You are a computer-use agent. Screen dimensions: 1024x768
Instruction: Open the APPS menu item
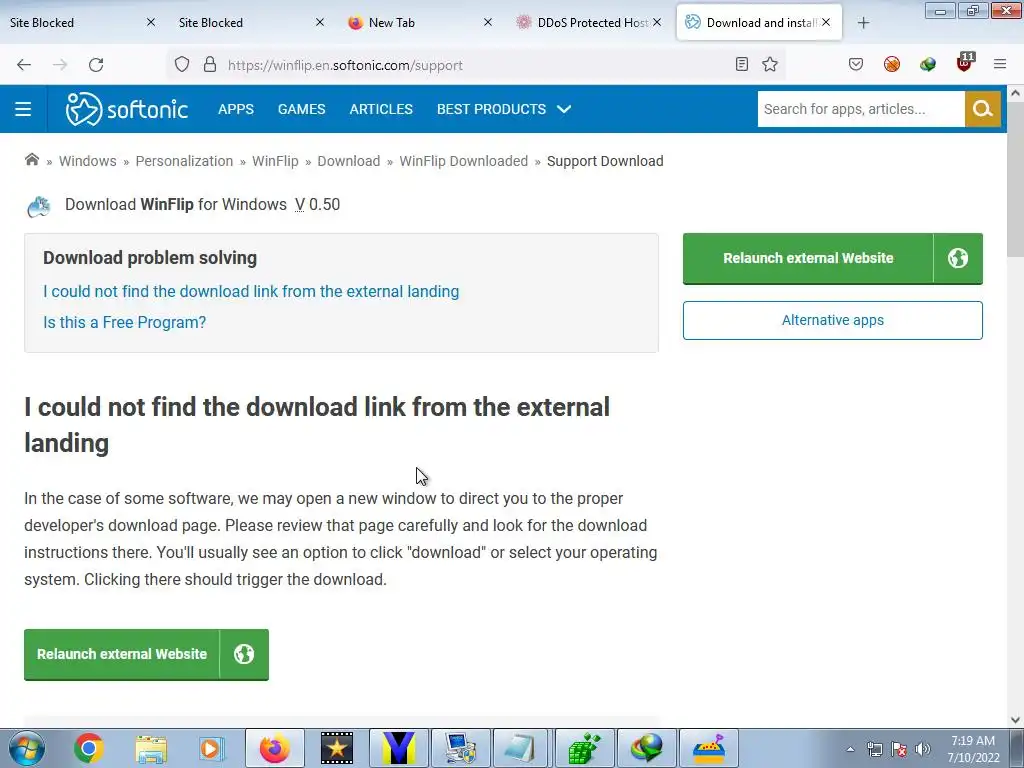pyautogui.click(x=236, y=109)
